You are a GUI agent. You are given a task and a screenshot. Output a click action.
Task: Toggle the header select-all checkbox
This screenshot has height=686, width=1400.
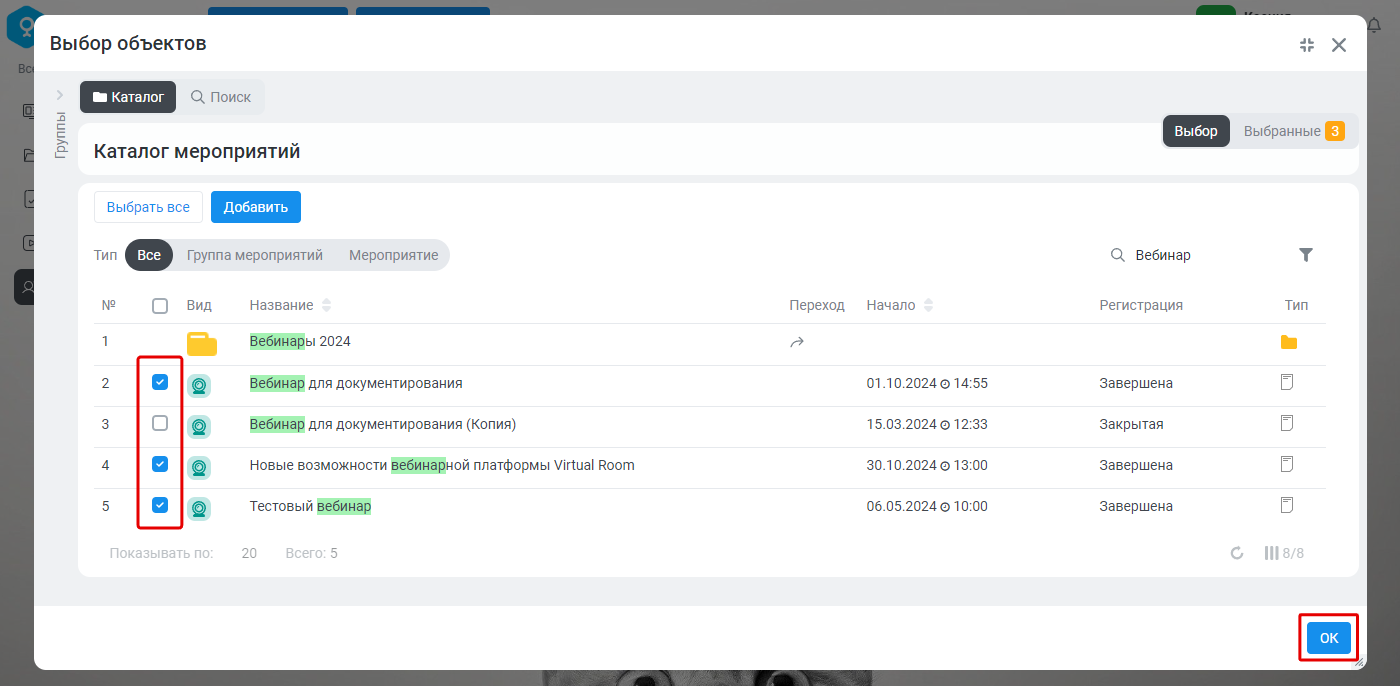coord(160,306)
